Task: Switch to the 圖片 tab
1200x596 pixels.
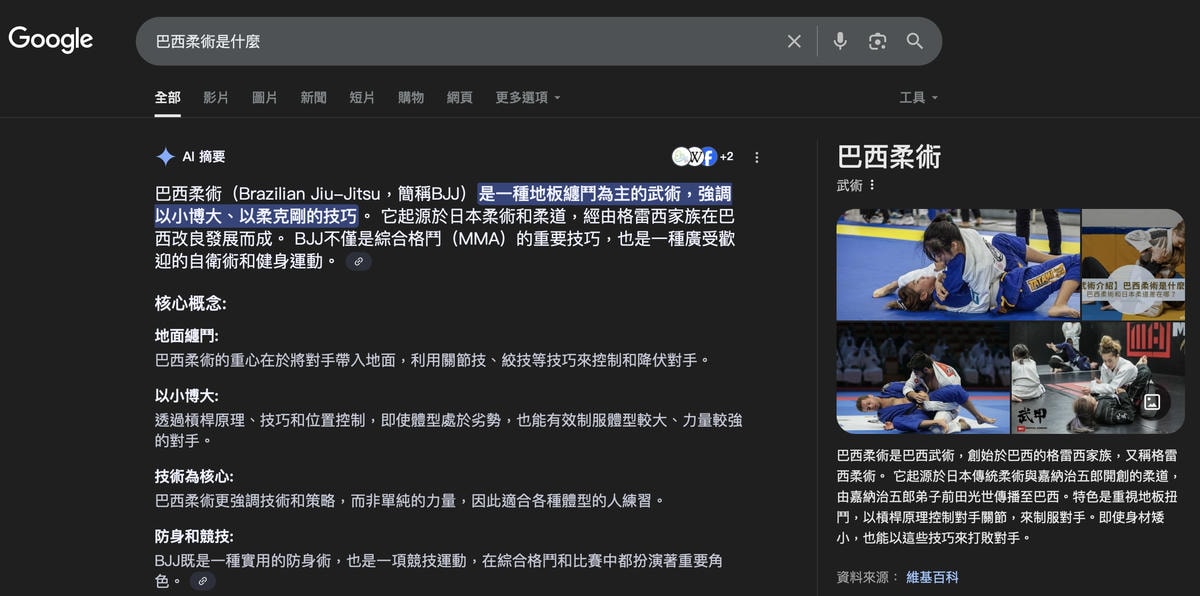Action: tap(265, 98)
